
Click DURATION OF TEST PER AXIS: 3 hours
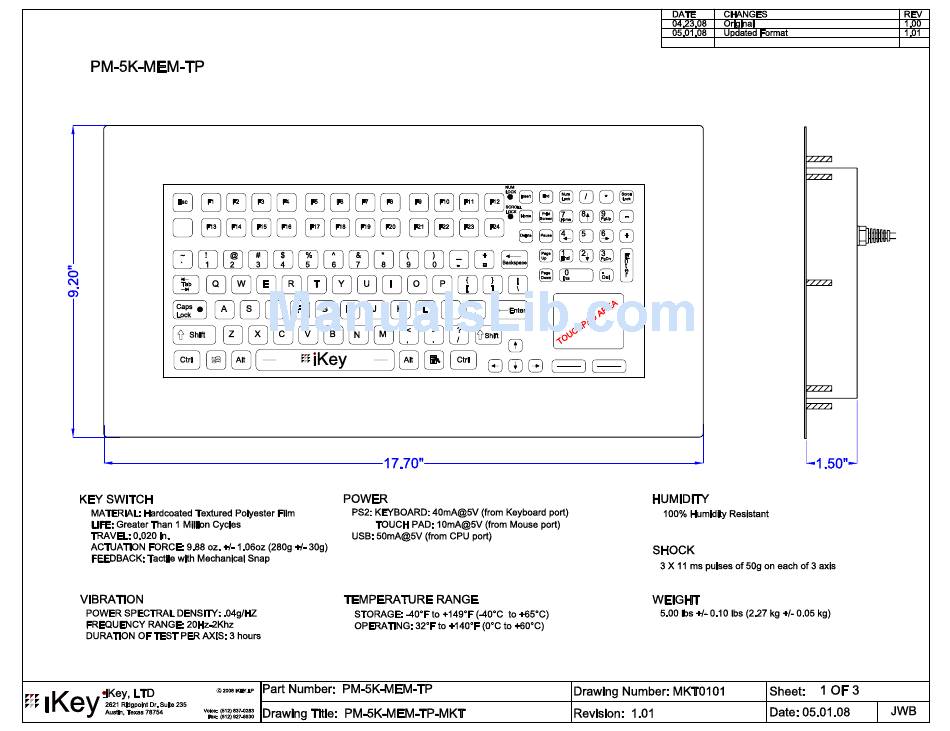pyautogui.click(x=173, y=636)
